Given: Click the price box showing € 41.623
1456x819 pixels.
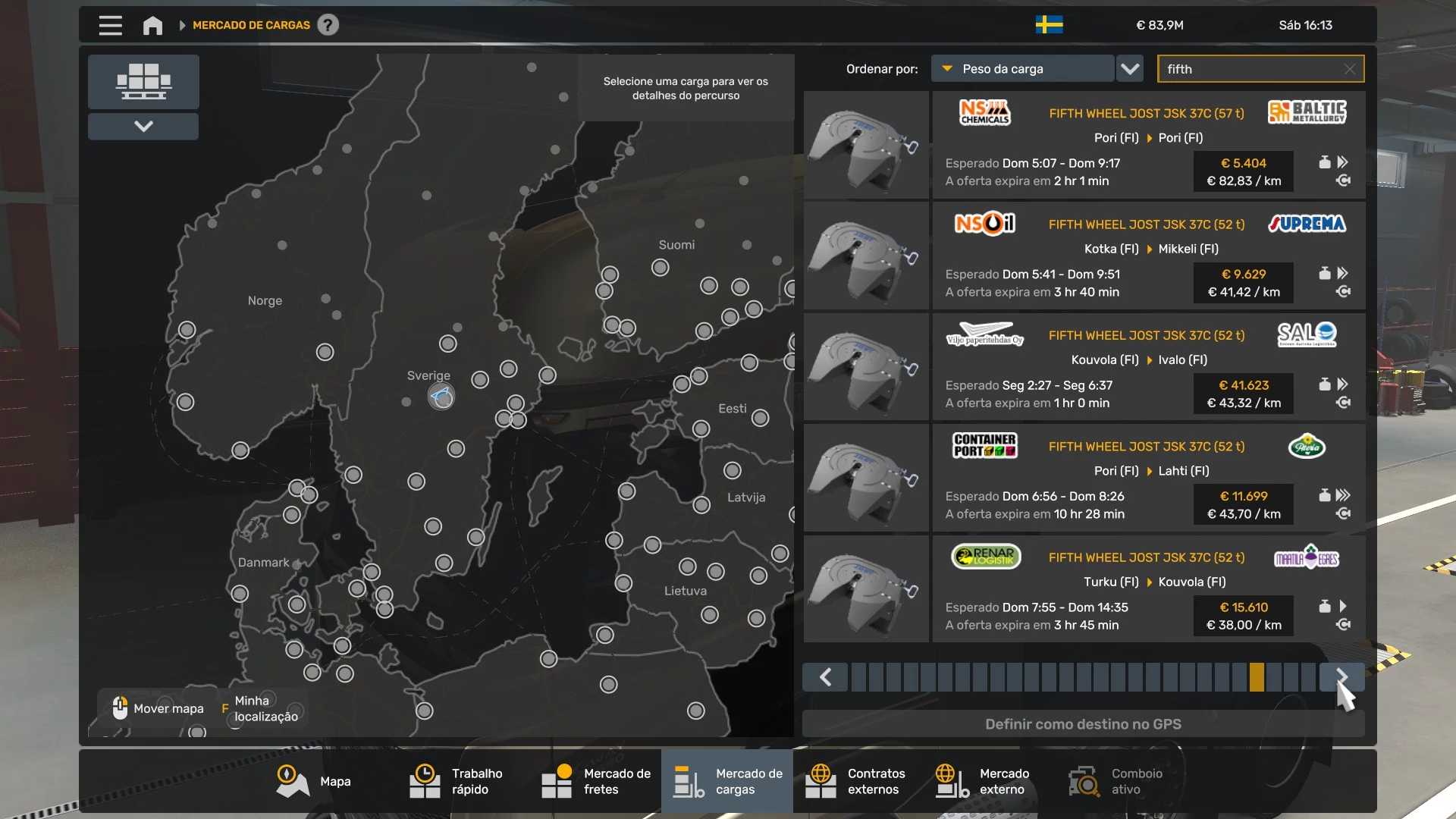Looking at the screenshot, I should (1244, 394).
